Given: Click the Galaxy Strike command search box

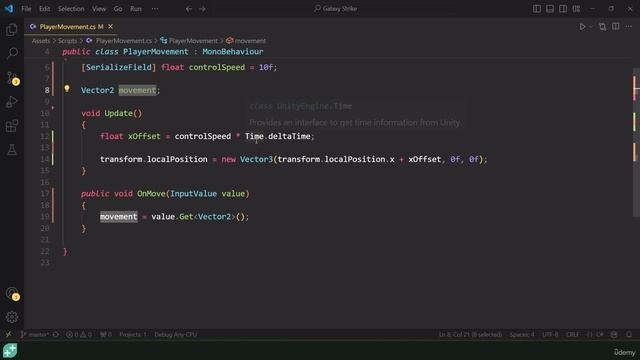Looking at the screenshot, I should [x=336, y=9].
